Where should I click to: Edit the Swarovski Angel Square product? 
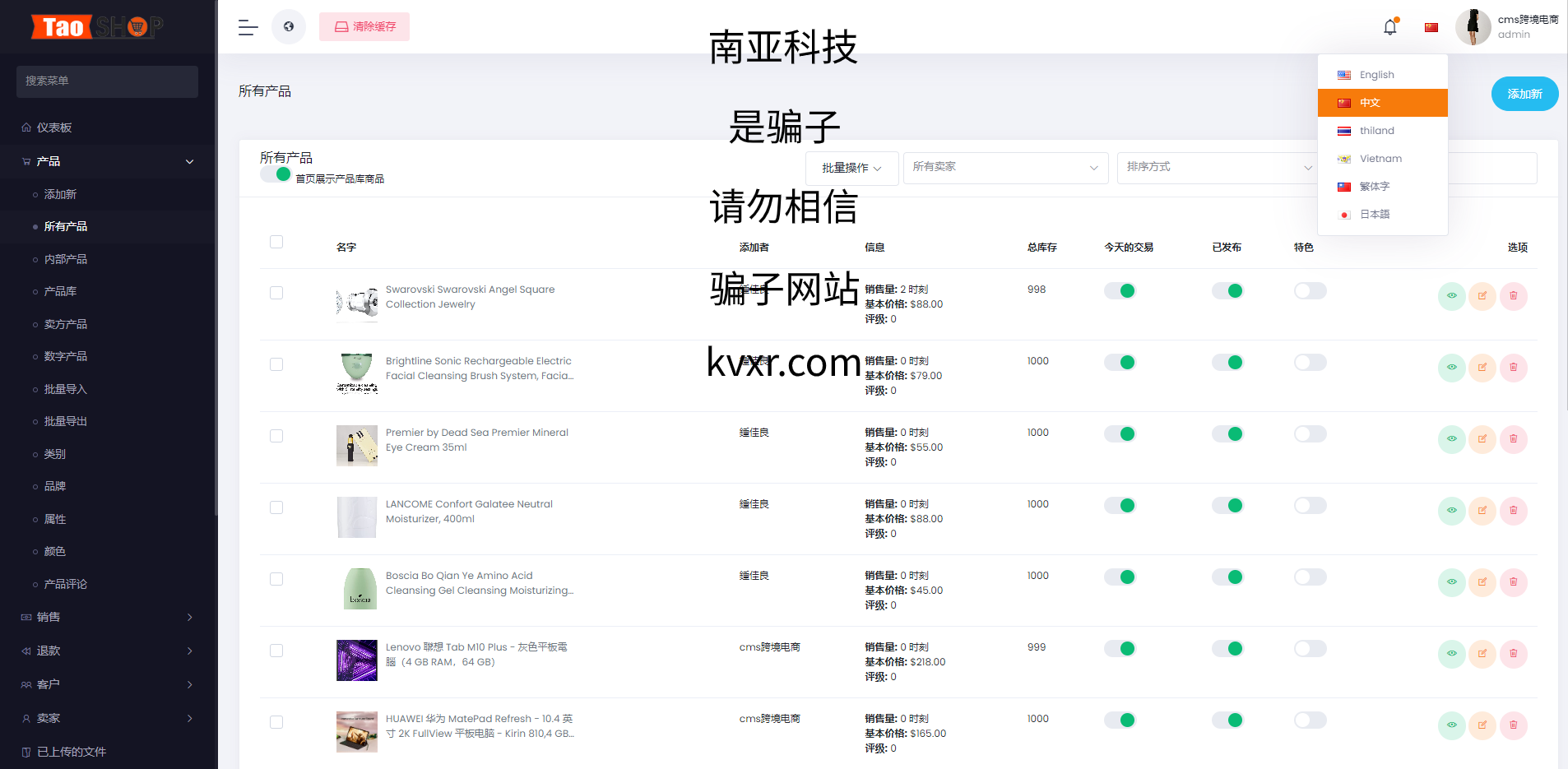coord(1482,296)
